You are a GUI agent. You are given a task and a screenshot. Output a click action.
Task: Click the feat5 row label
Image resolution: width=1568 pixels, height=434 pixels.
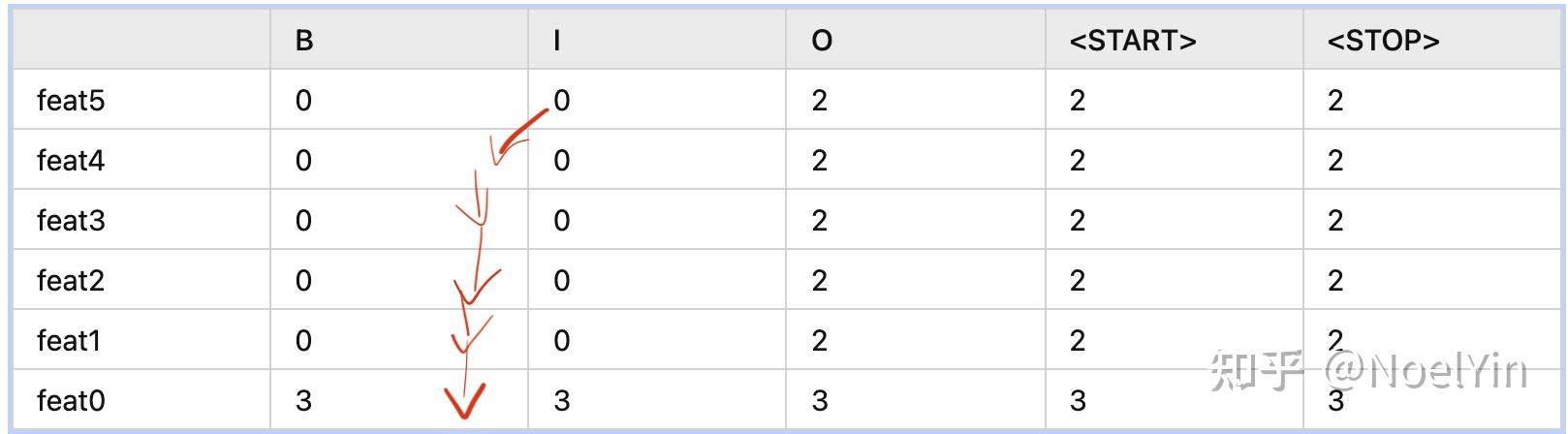[71, 101]
